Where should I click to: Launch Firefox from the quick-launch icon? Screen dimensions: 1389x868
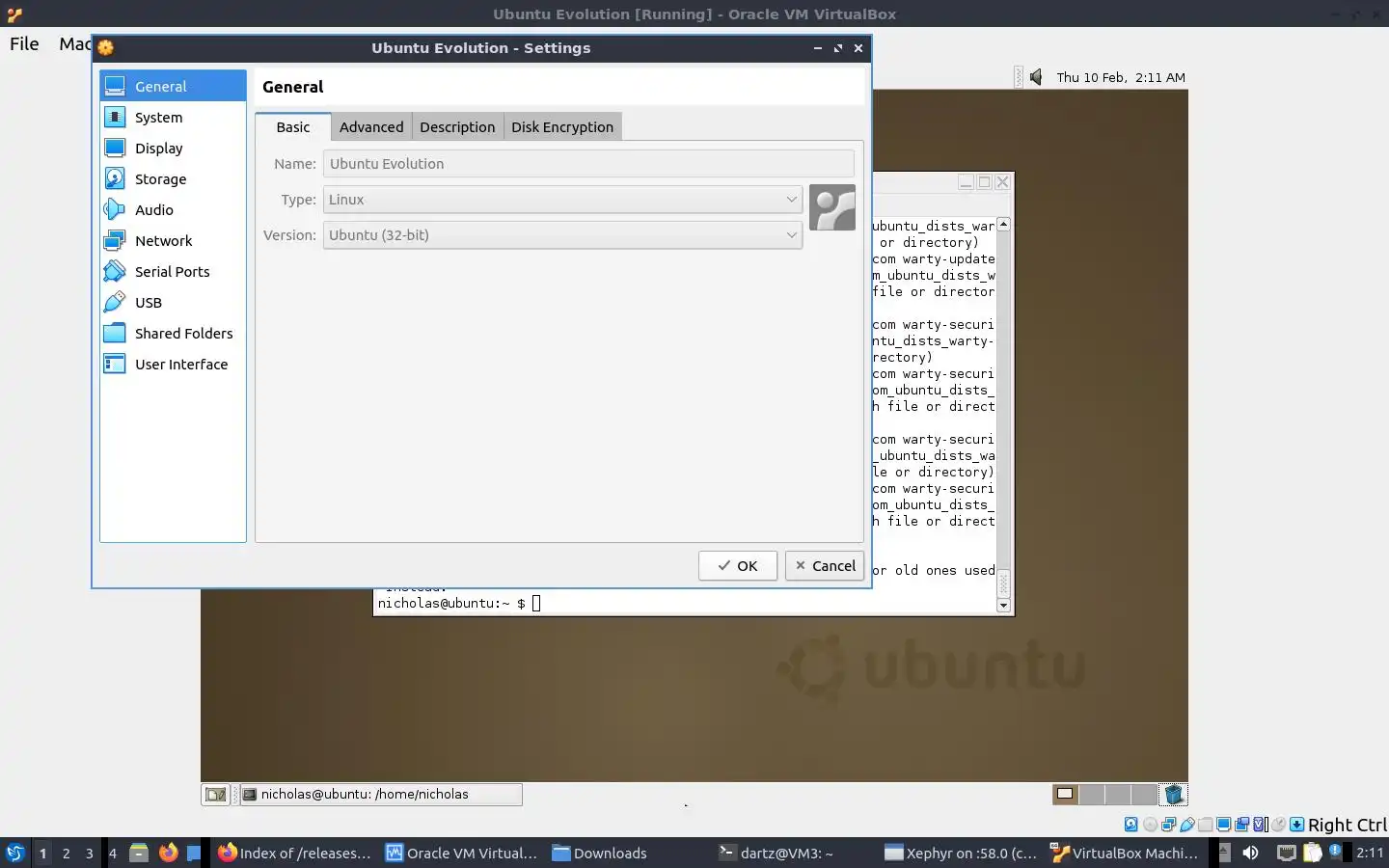(x=169, y=853)
